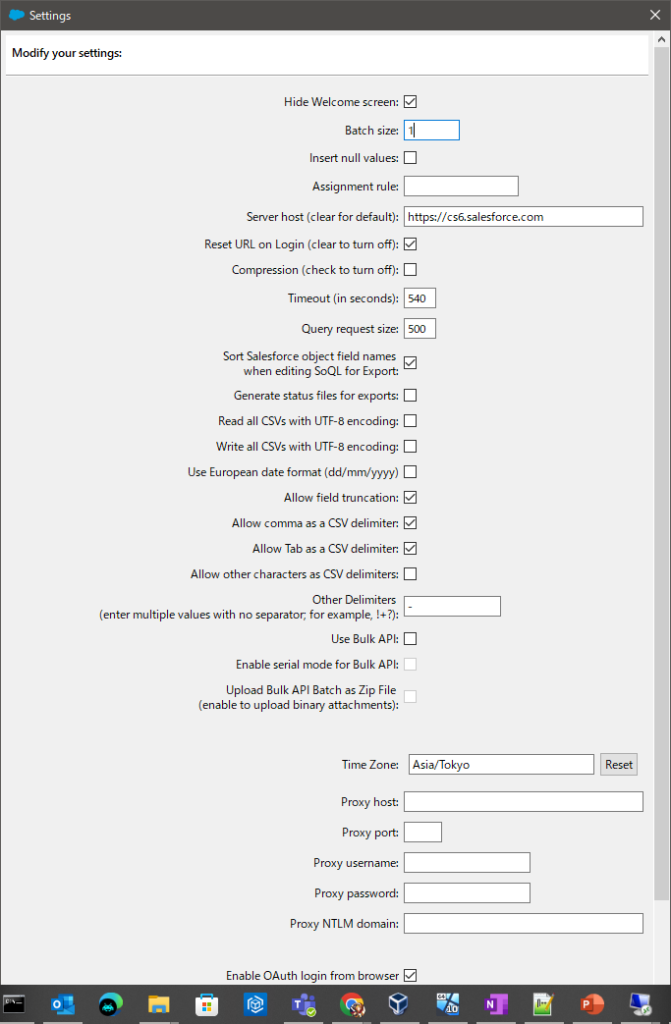Close the Settings window
The height and width of the screenshot is (1024, 671).
tap(654, 16)
